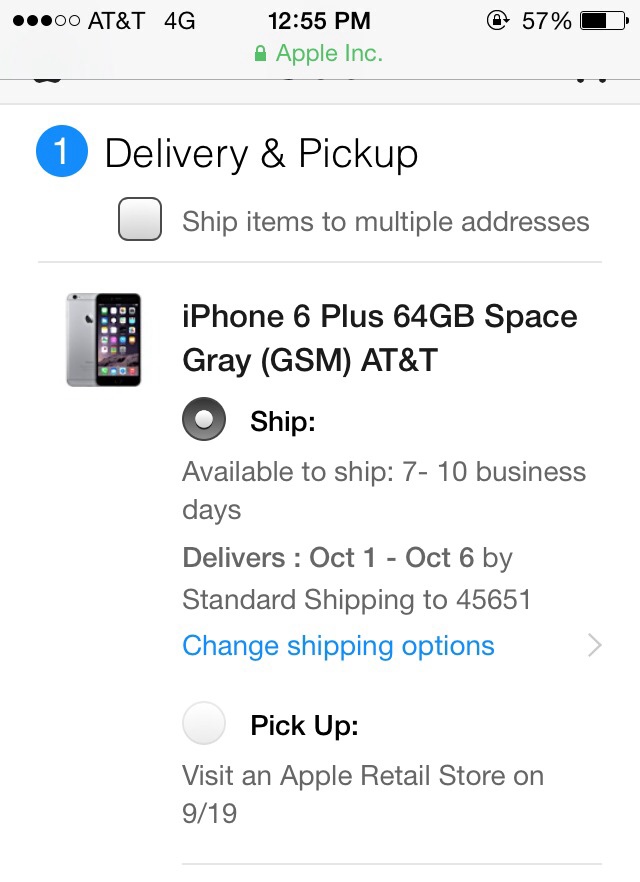640x882 pixels.
Task: Tap the rotation lock status icon
Action: 497,20
